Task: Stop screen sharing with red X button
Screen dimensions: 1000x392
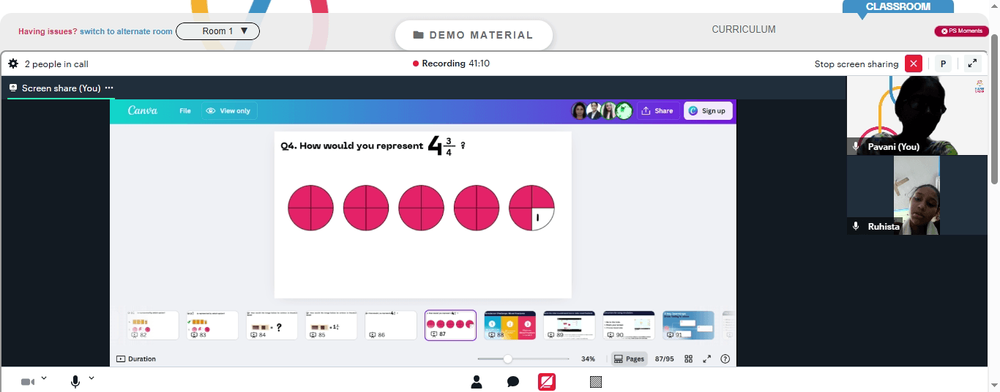Action: pos(913,64)
